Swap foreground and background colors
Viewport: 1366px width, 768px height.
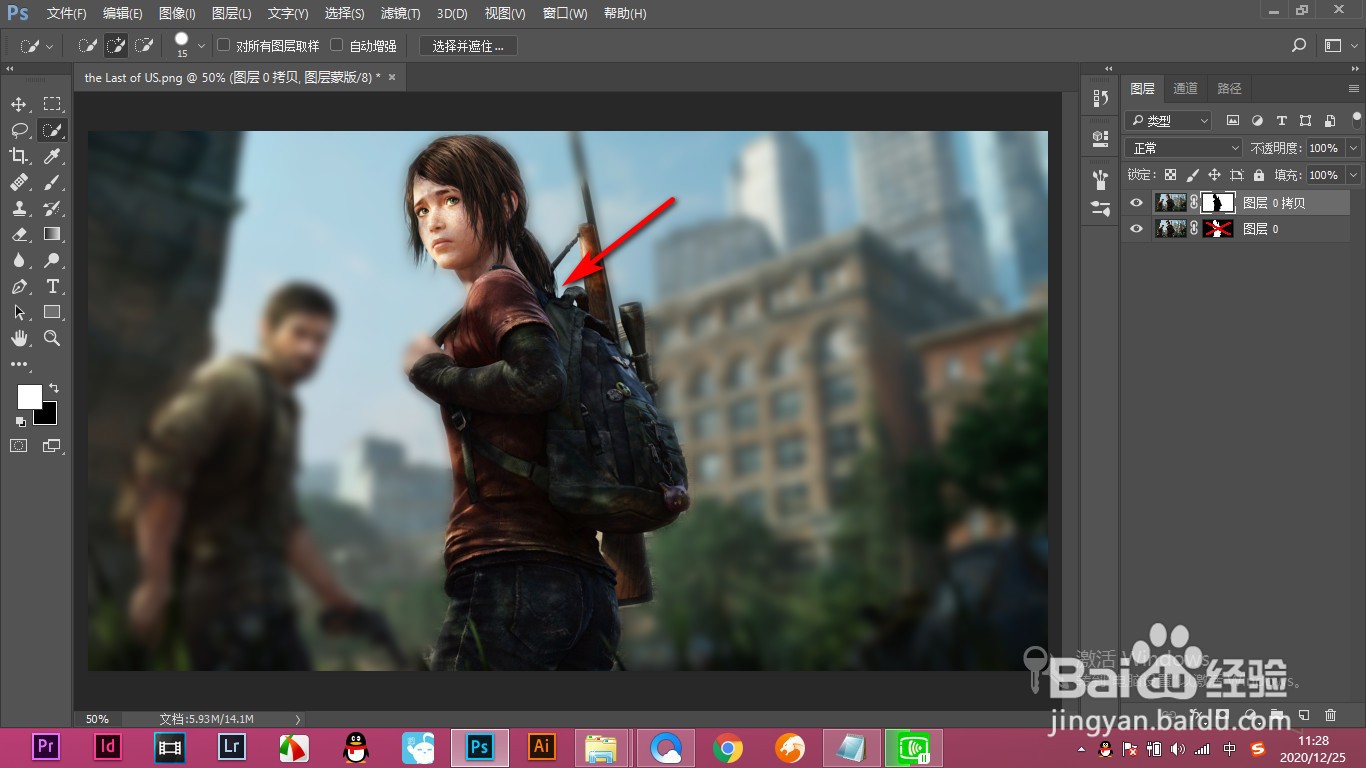[54, 388]
